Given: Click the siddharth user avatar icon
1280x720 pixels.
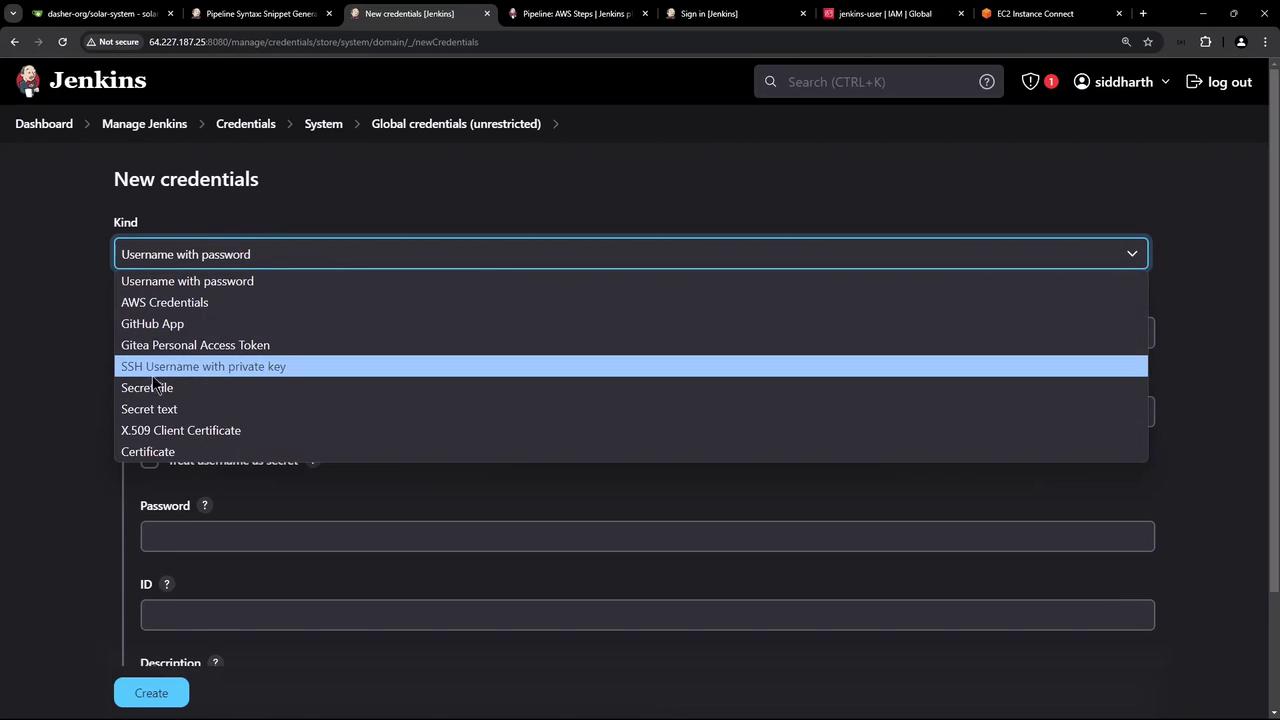Looking at the screenshot, I should pos(1082,82).
